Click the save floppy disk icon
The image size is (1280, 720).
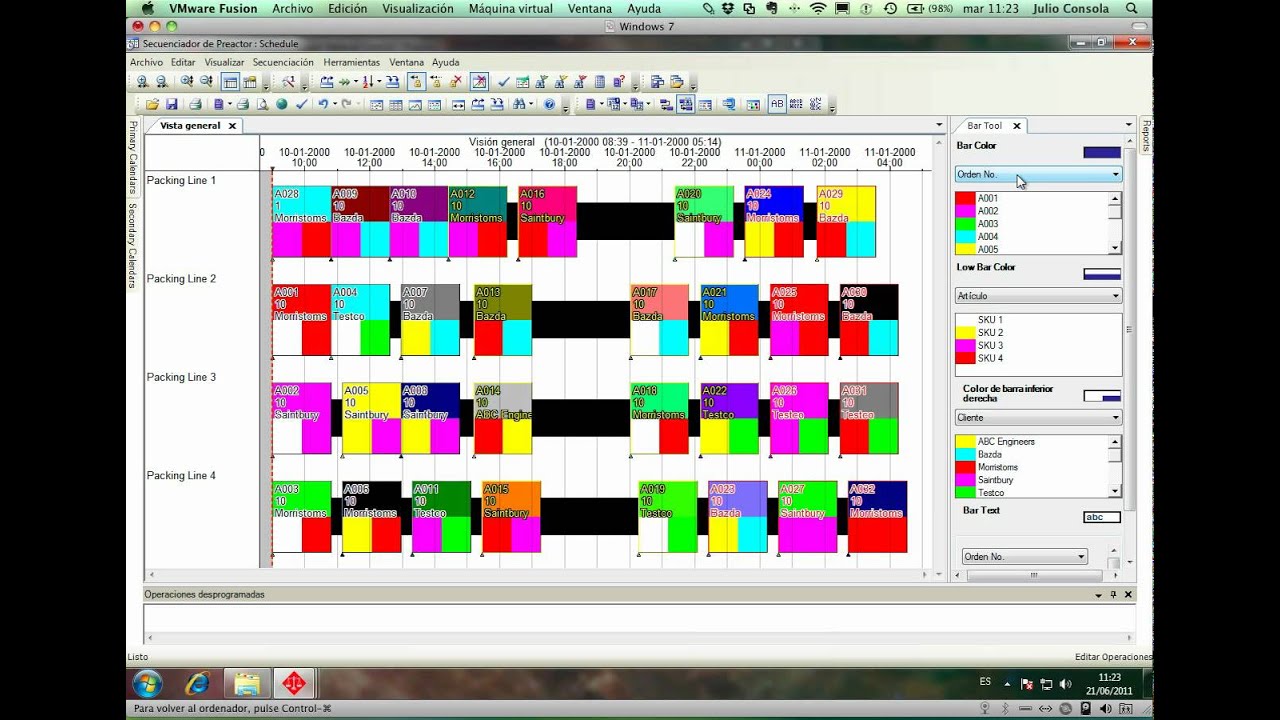[171, 104]
